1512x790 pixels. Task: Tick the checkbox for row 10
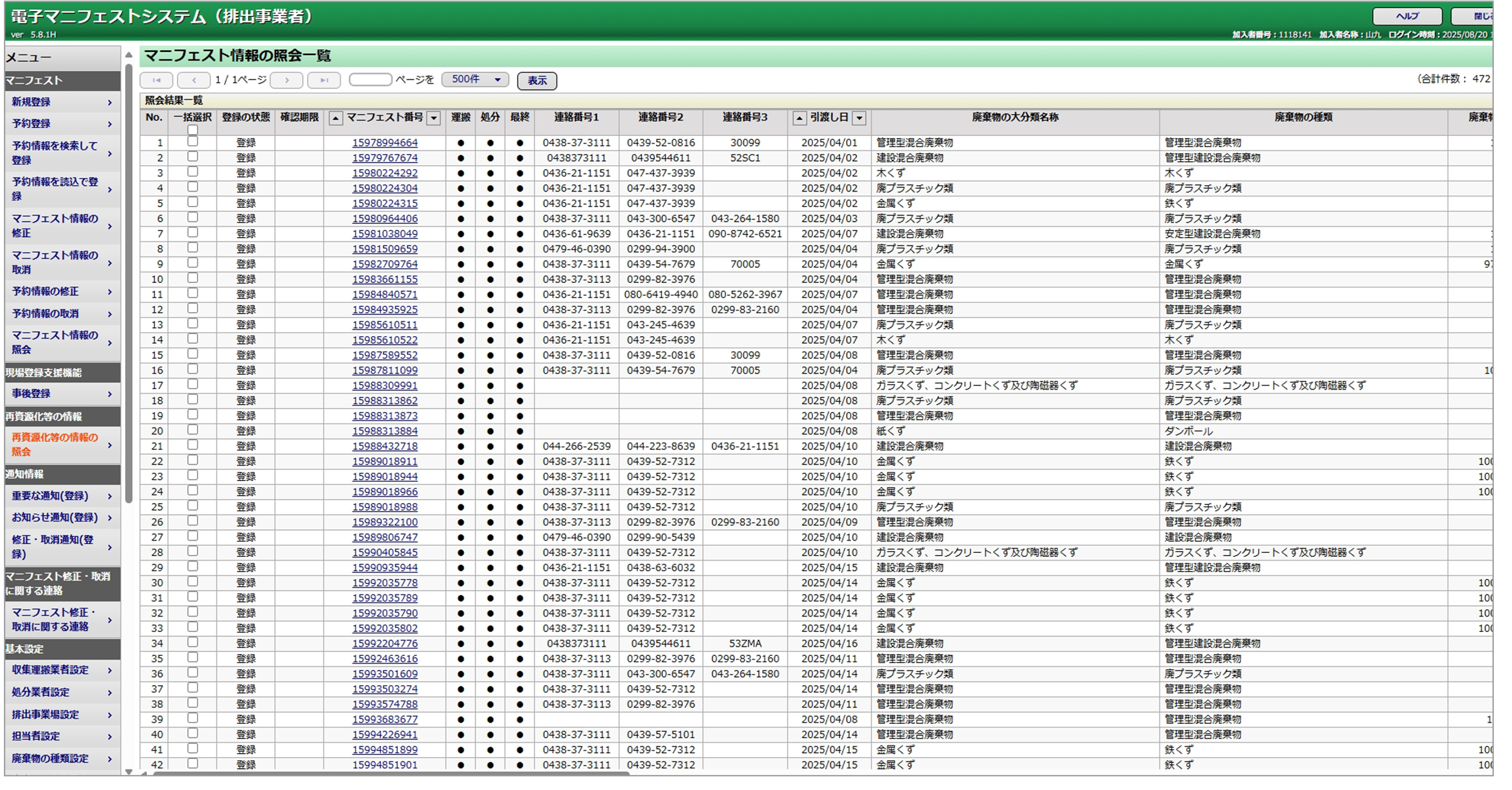click(192, 278)
